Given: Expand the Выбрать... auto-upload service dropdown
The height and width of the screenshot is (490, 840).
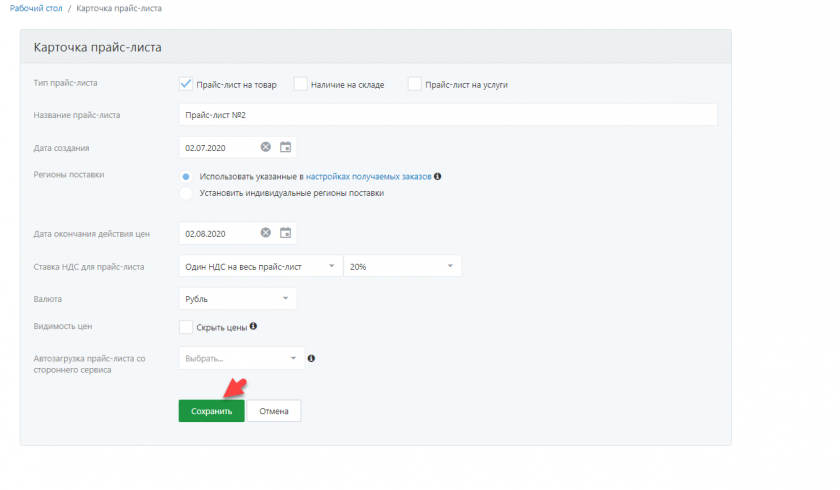Looking at the screenshot, I should [242, 358].
